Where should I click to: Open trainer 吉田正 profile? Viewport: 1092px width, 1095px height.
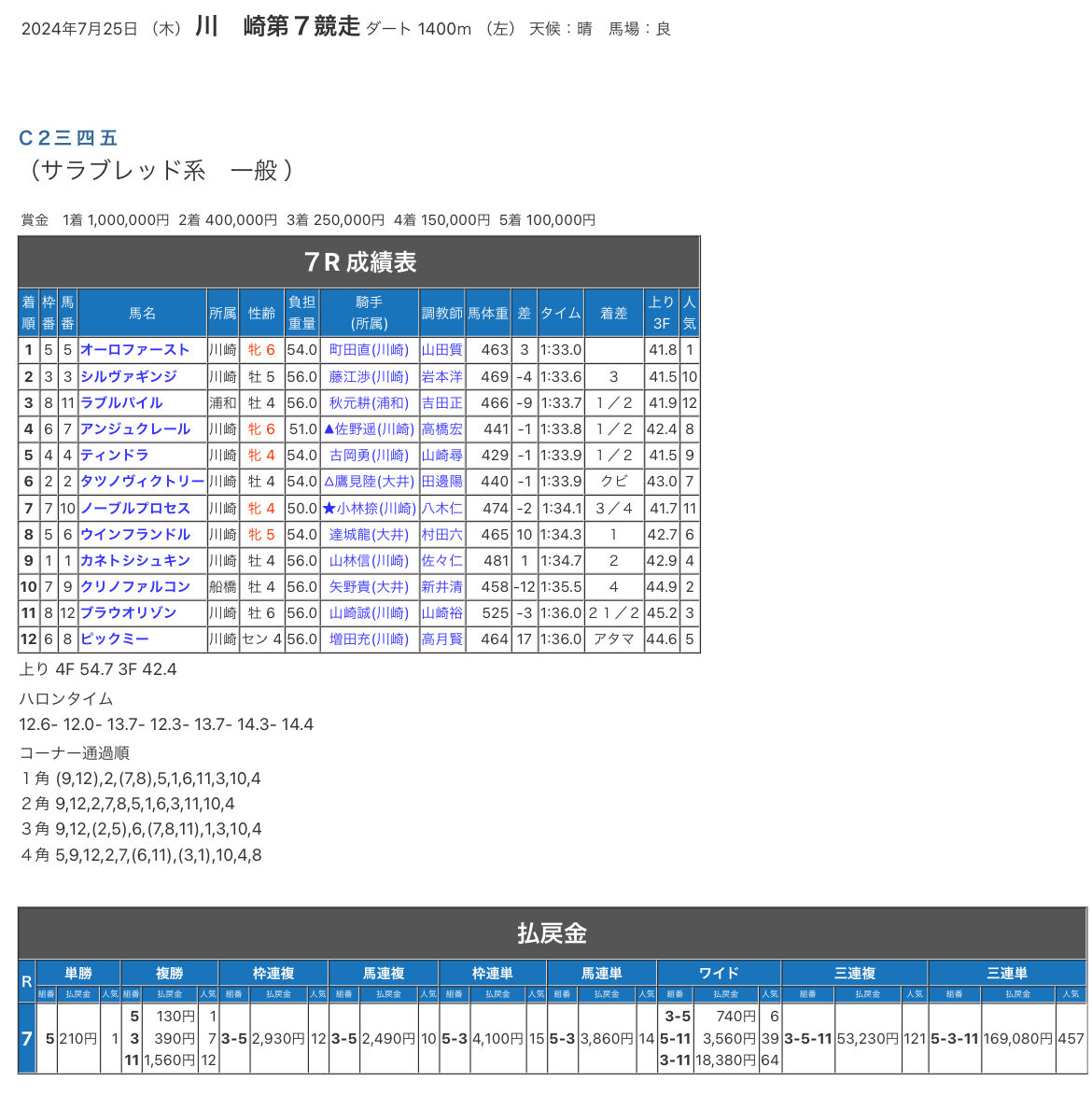441,403
